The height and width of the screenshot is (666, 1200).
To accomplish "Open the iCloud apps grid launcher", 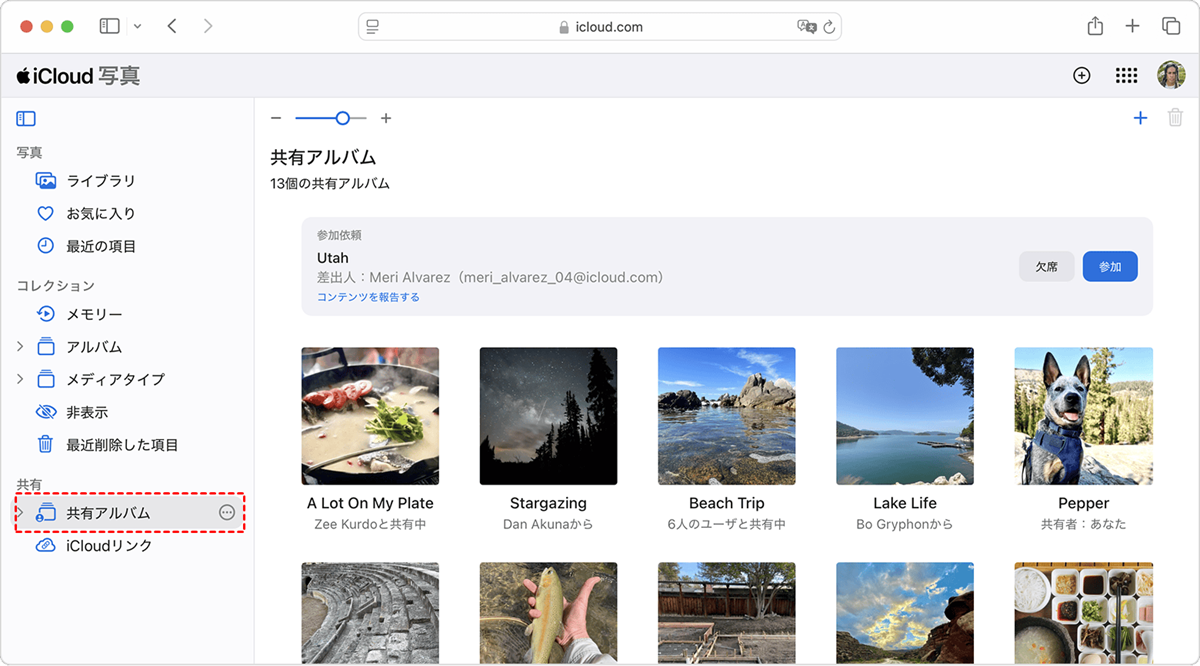I will coord(1126,75).
